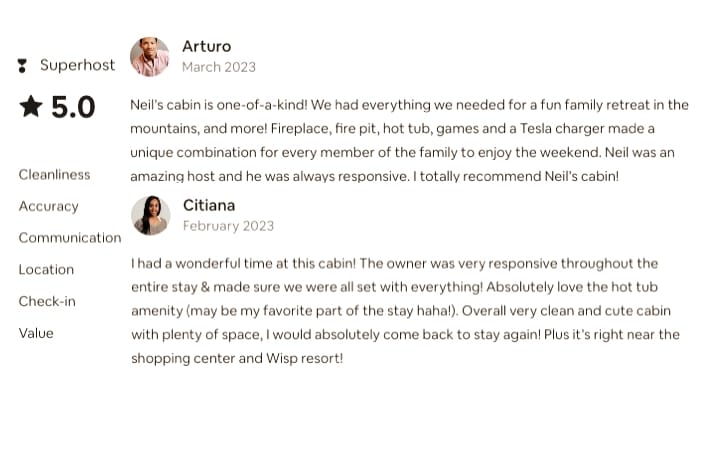The height and width of the screenshot is (472, 709).
Task: Click Arturo's review text about Neil's cabin
Action: tap(409, 140)
